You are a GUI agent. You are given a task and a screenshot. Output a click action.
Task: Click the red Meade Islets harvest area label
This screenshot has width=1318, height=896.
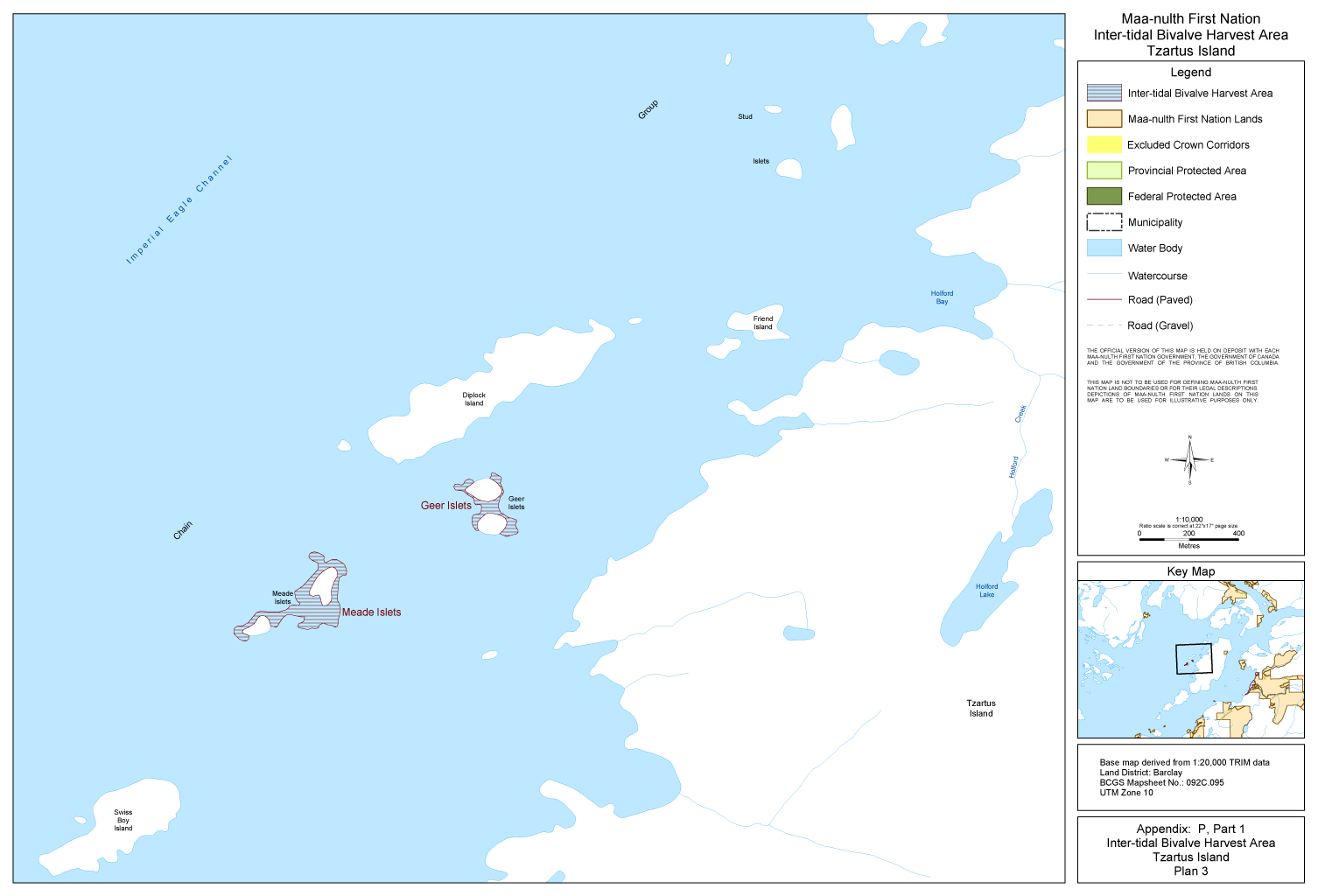tap(371, 612)
